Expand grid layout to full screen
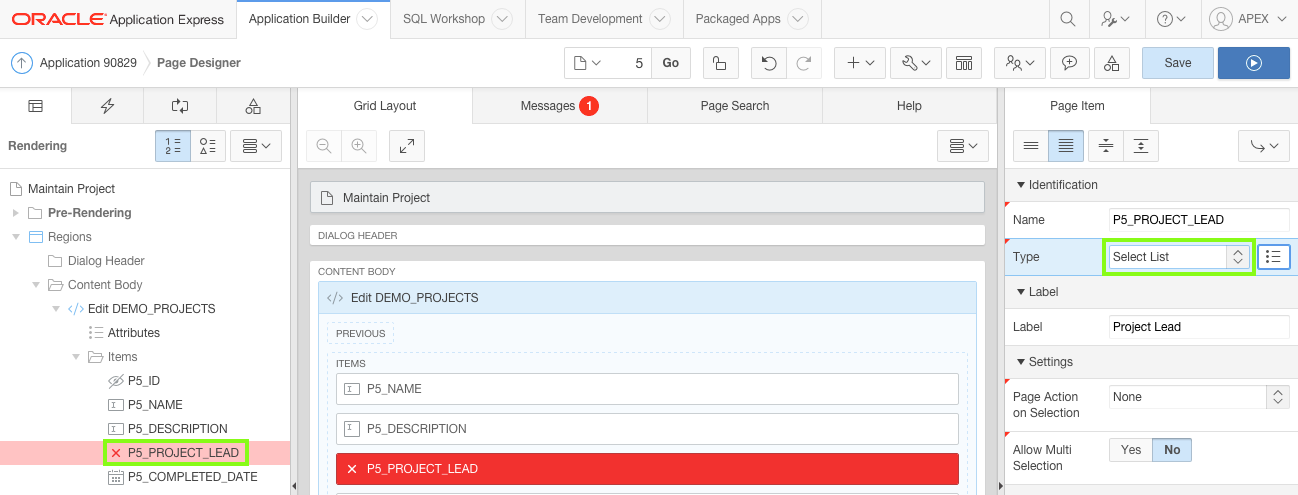The image size is (1298, 495). pyautogui.click(x=407, y=146)
